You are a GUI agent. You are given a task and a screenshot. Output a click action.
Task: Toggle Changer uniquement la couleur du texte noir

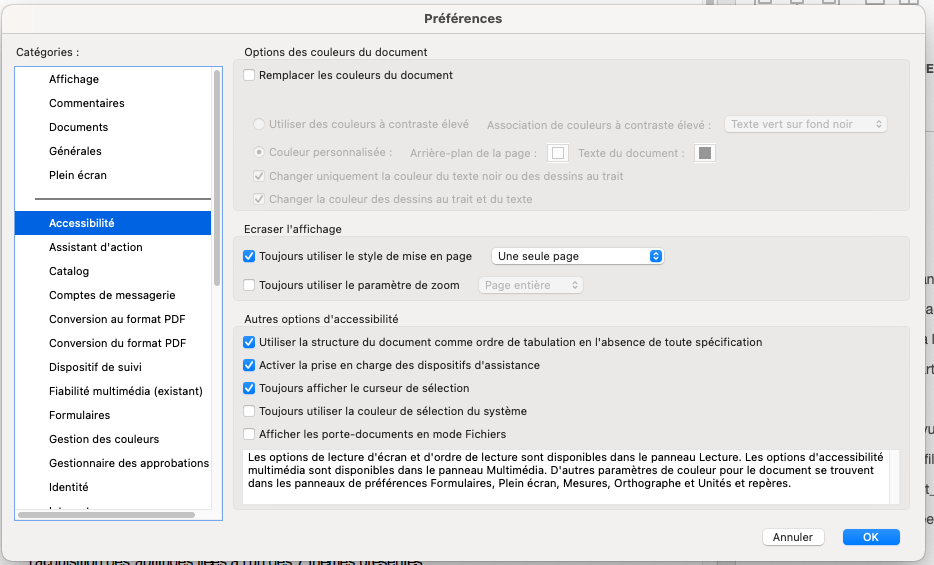259,176
